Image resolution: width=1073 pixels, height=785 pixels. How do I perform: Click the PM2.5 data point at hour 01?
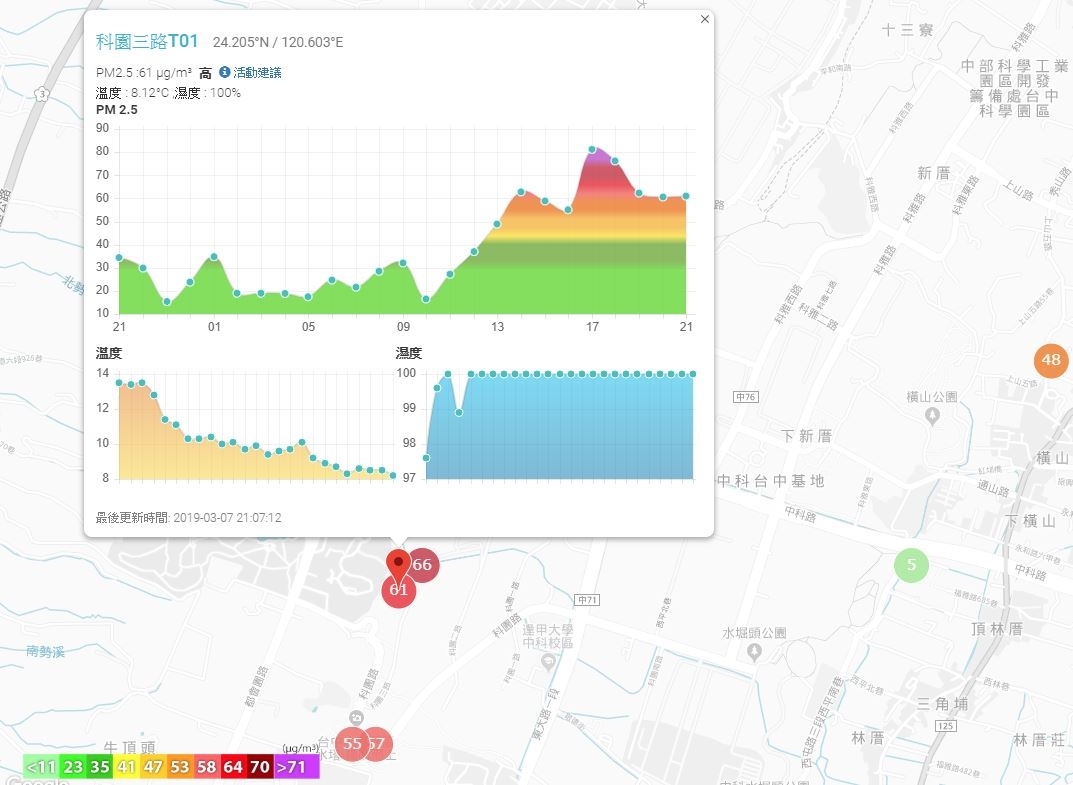click(214, 257)
